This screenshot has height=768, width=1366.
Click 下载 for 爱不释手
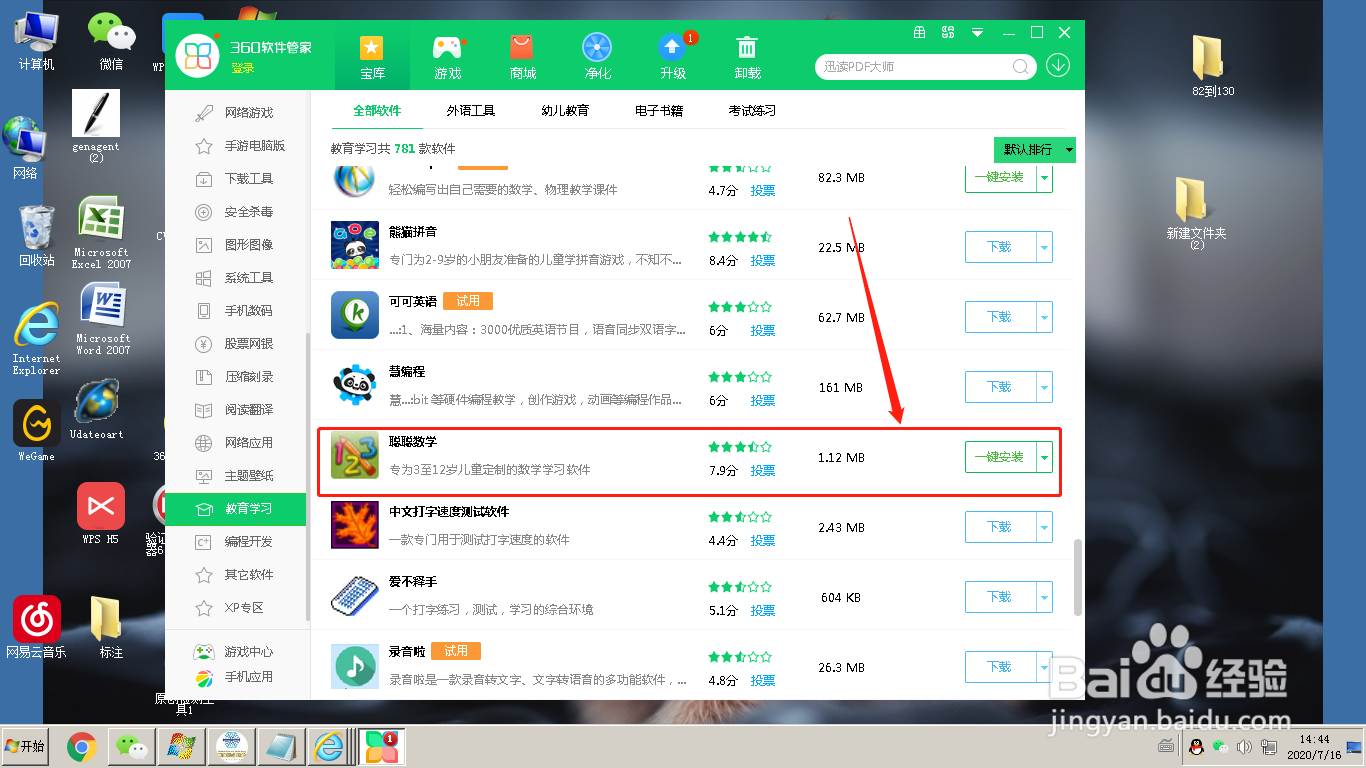1000,597
